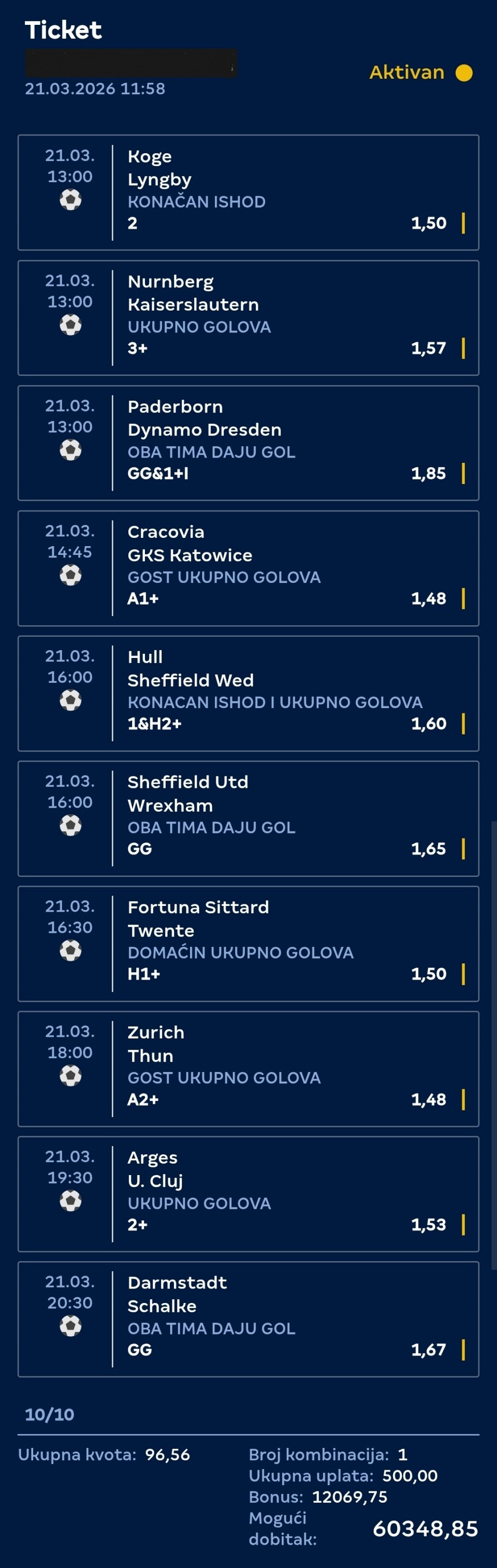Tap the Aktivan status label
Image resolution: width=497 pixels, height=1568 pixels.
[x=407, y=72]
